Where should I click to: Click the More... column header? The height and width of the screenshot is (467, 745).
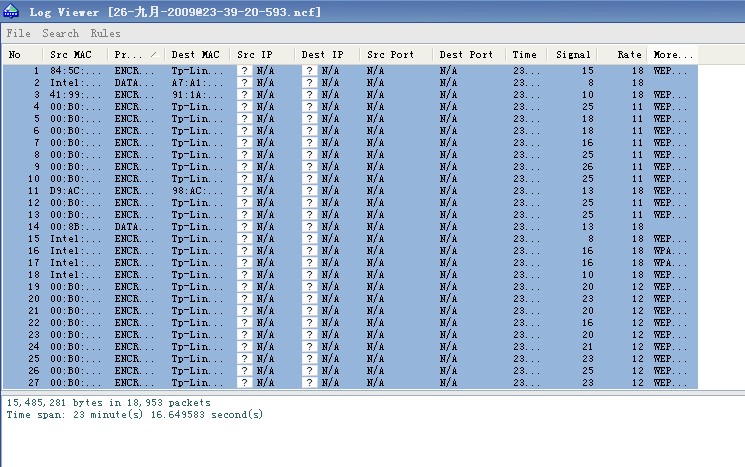tap(672, 55)
